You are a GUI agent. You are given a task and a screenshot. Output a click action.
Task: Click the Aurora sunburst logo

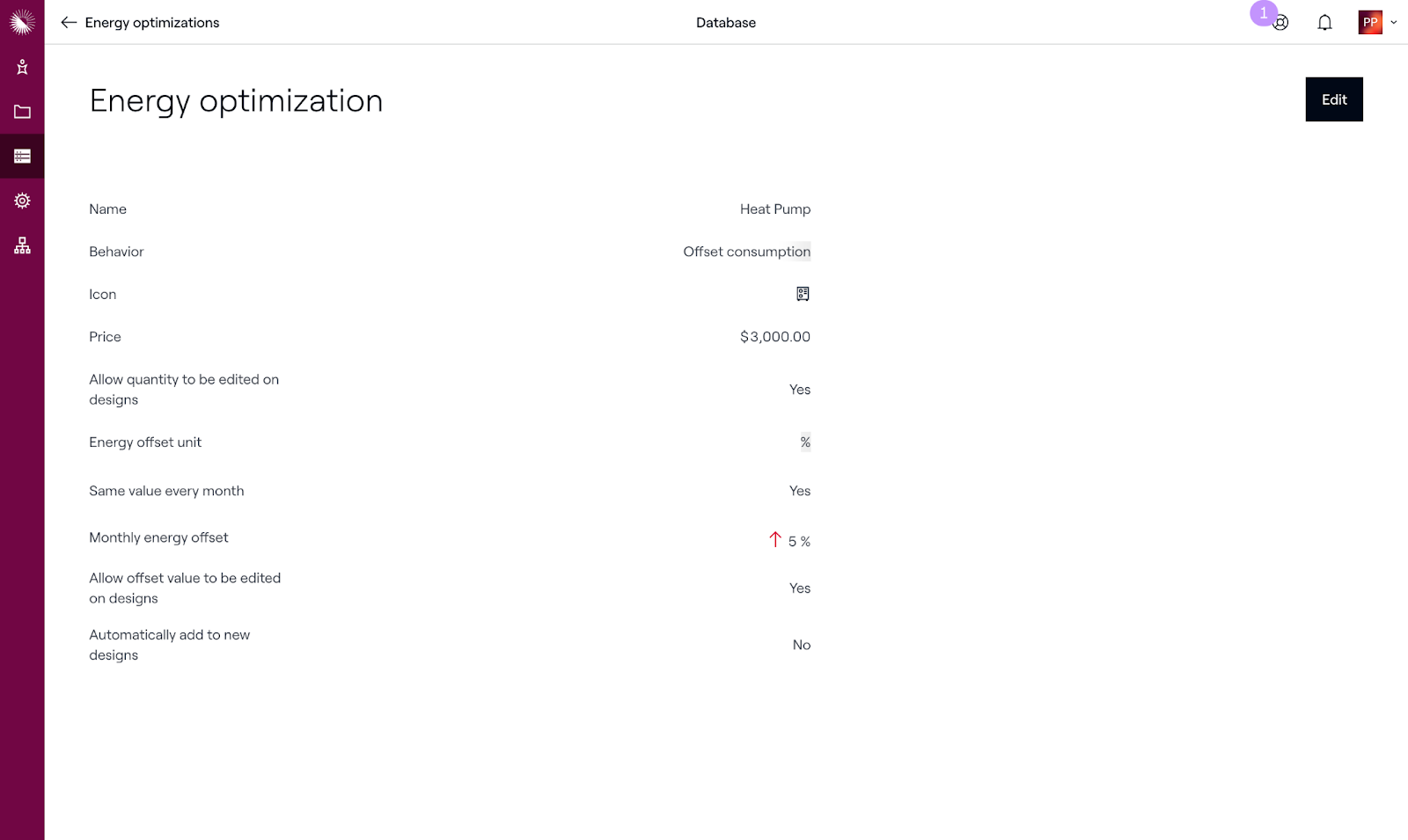pos(22,22)
